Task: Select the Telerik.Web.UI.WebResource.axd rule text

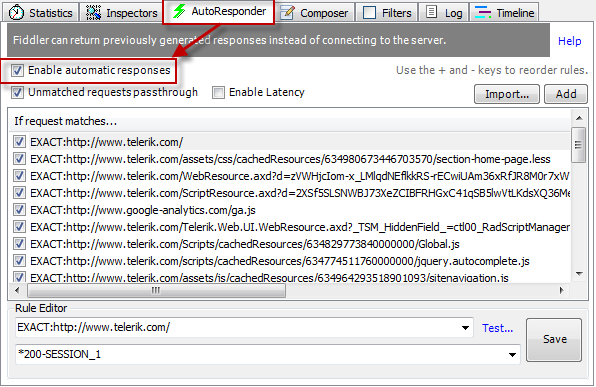Action: click(x=300, y=227)
